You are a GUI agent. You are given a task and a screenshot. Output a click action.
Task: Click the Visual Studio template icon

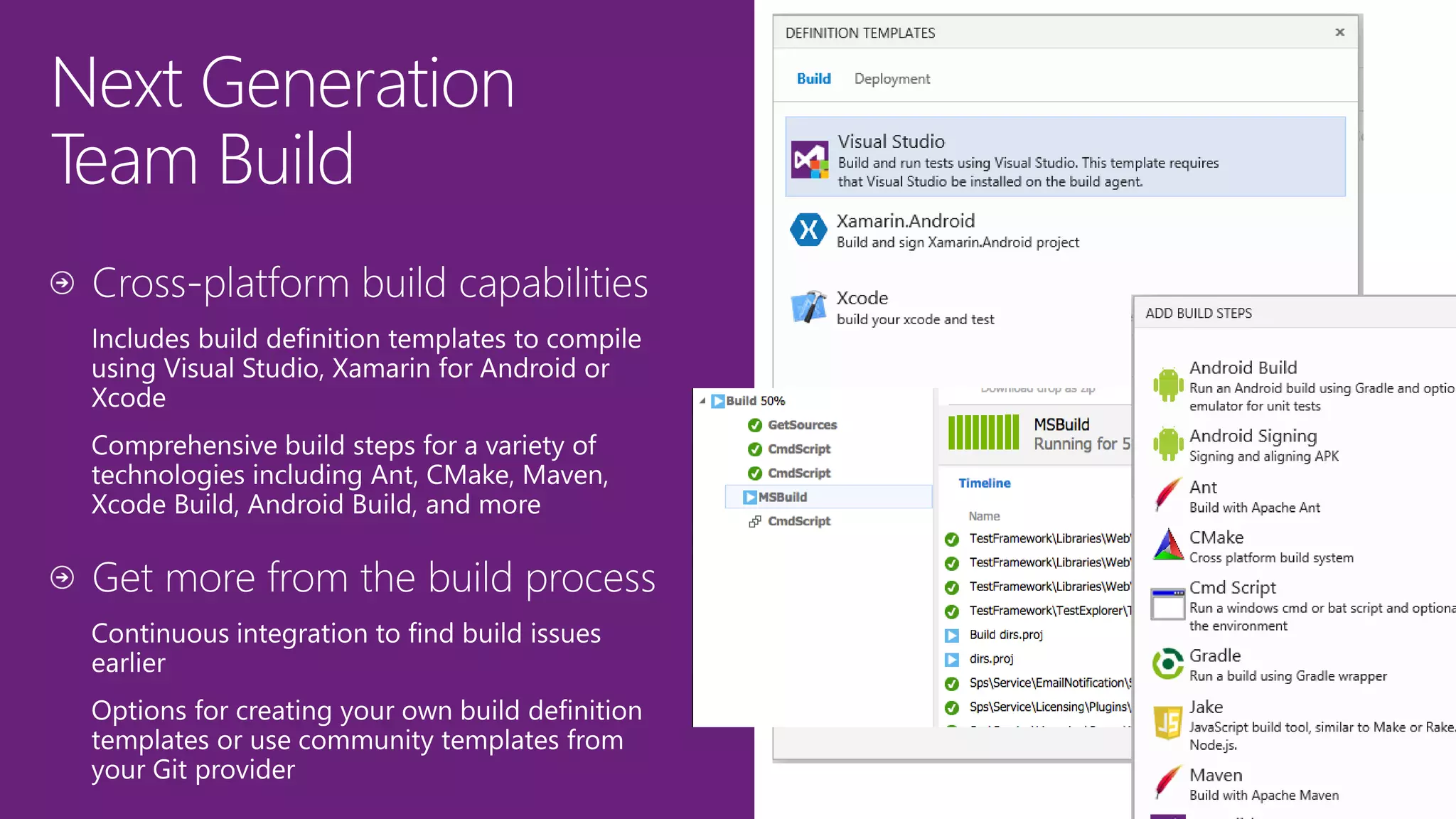[x=810, y=160]
